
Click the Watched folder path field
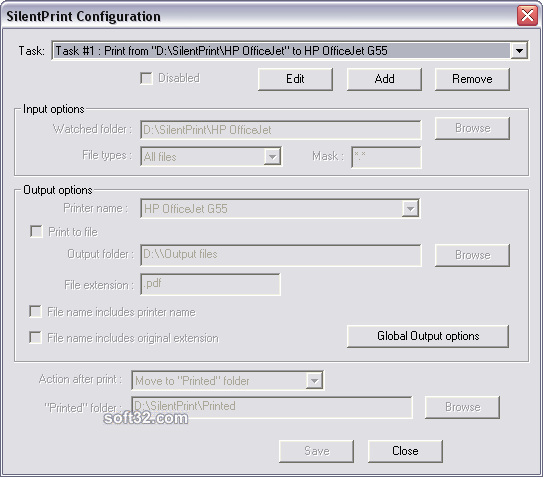pos(281,130)
